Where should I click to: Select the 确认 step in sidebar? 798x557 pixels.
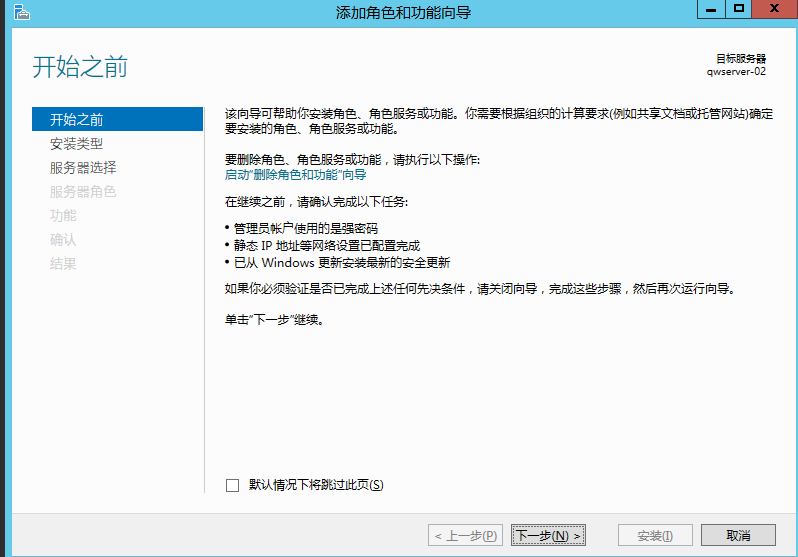(x=63, y=239)
